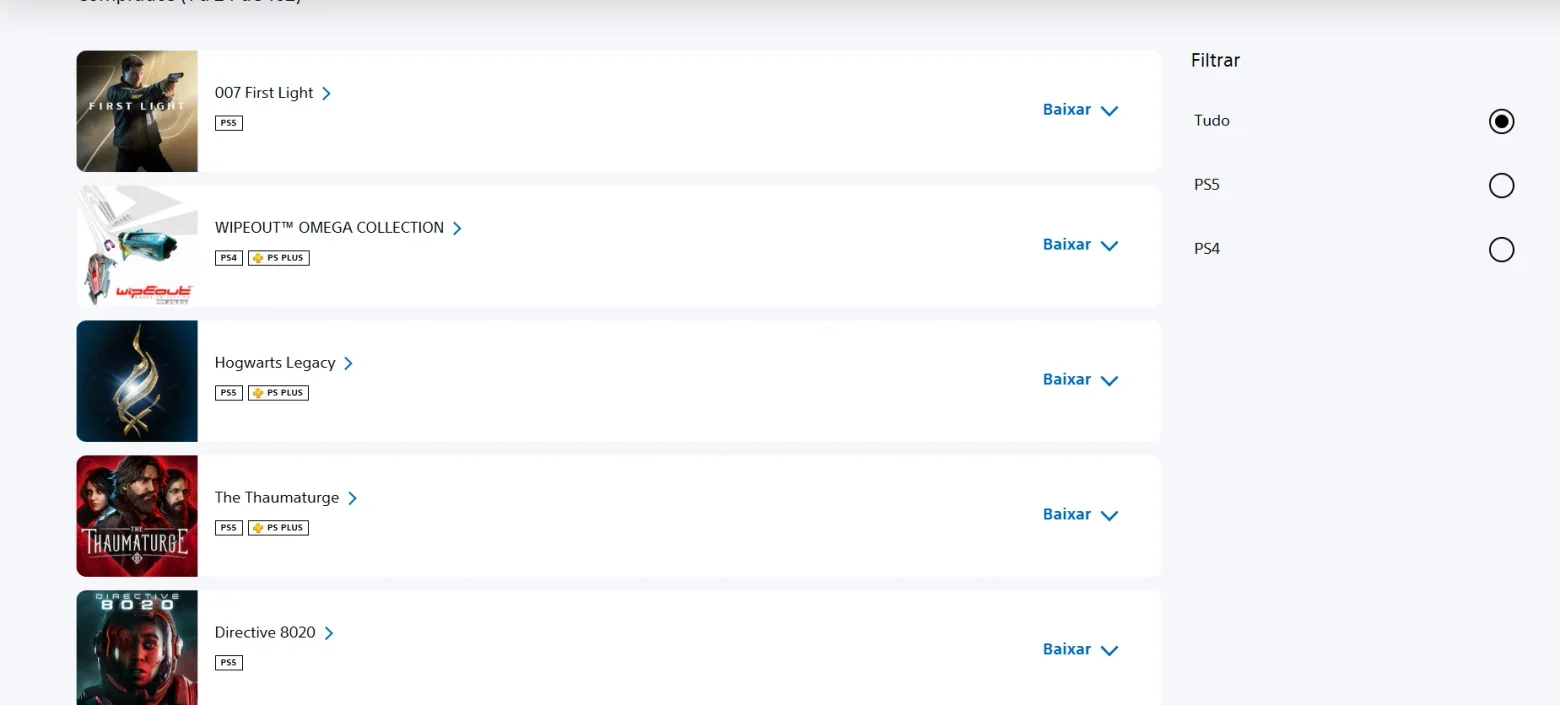Image resolution: width=1560 pixels, height=705 pixels.
Task: Click the PS Plus badge under The Thaumaturge
Action: tap(279, 528)
